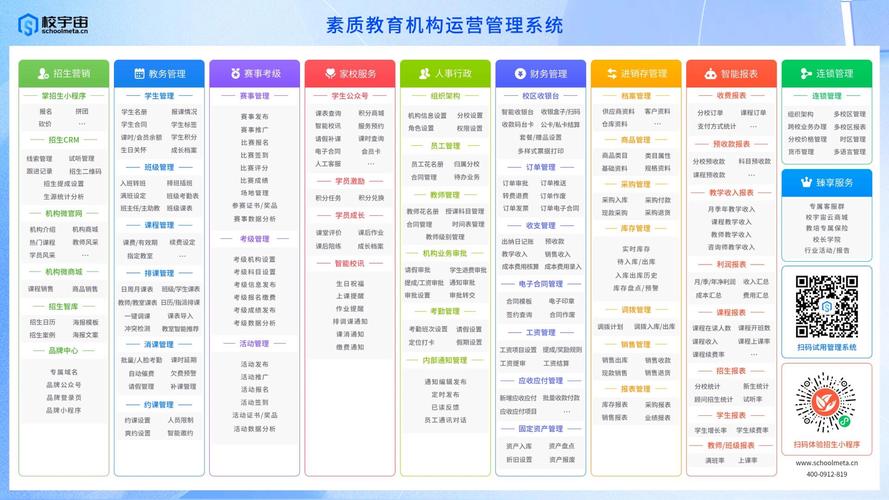Select 支付方式统计
Image resolution: width=889 pixels, height=500 pixels.
tap(717, 126)
